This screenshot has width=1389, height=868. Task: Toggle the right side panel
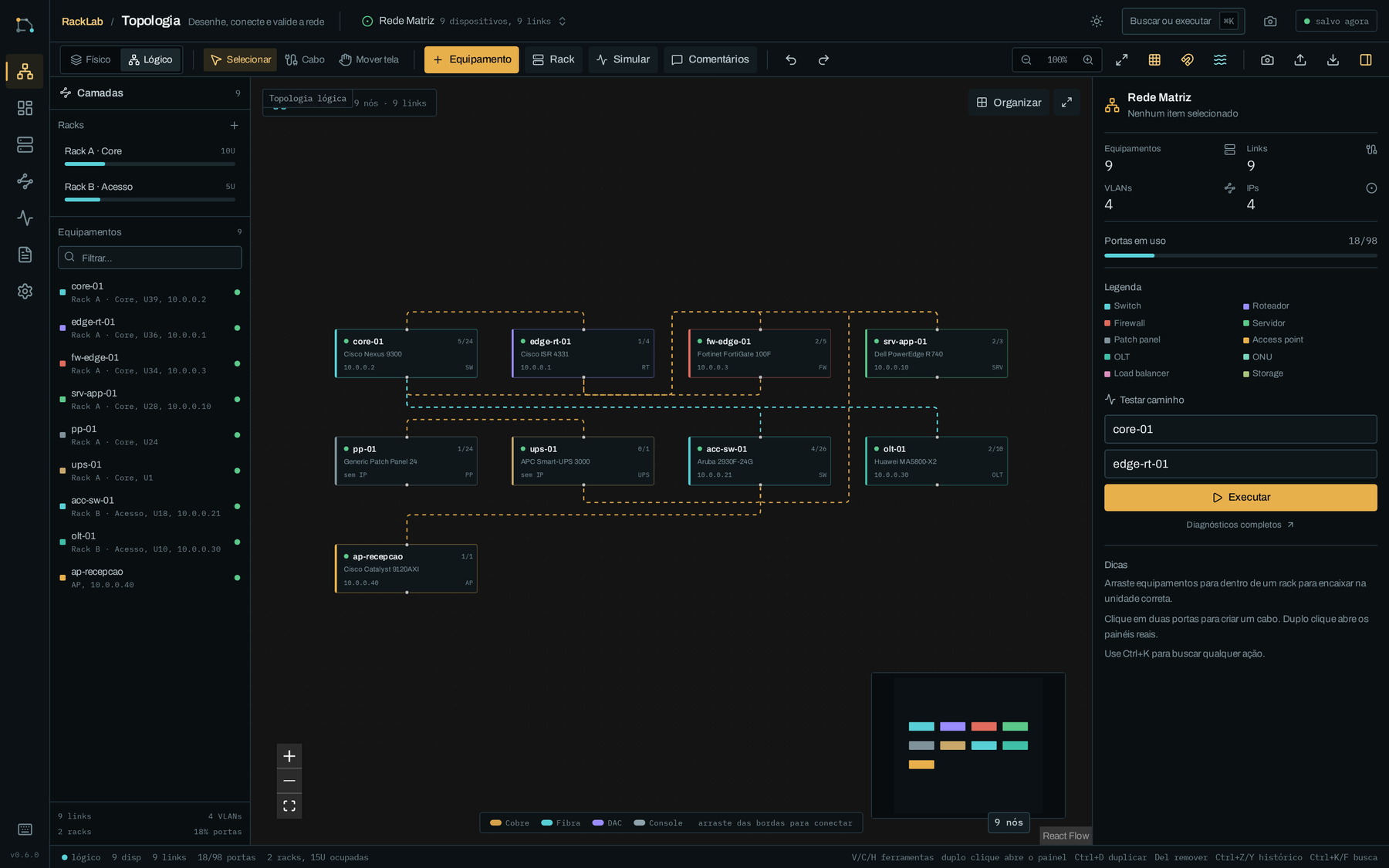pyautogui.click(x=1366, y=59)
